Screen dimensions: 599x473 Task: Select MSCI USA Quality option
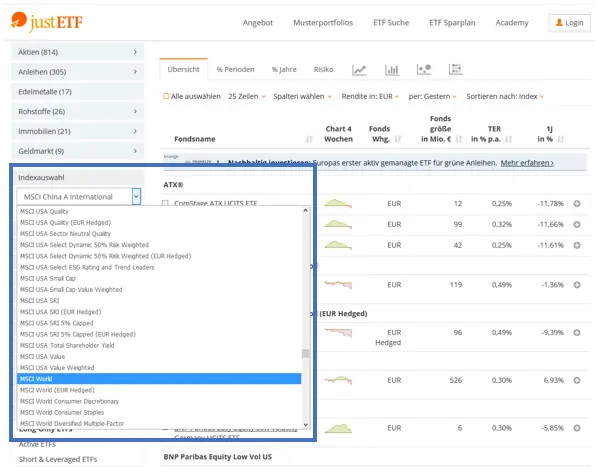[x=159, y=211]
